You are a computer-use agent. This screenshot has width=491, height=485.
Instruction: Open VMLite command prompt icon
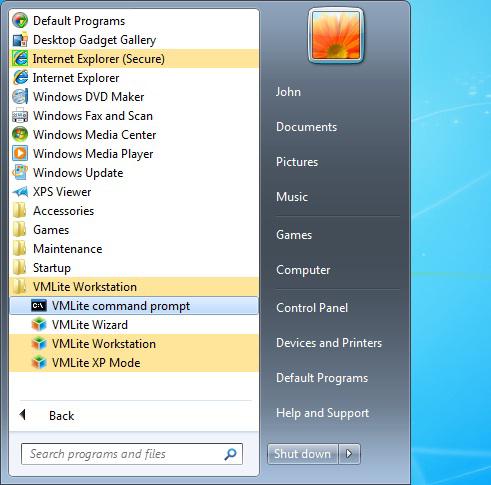coord(39,306)
